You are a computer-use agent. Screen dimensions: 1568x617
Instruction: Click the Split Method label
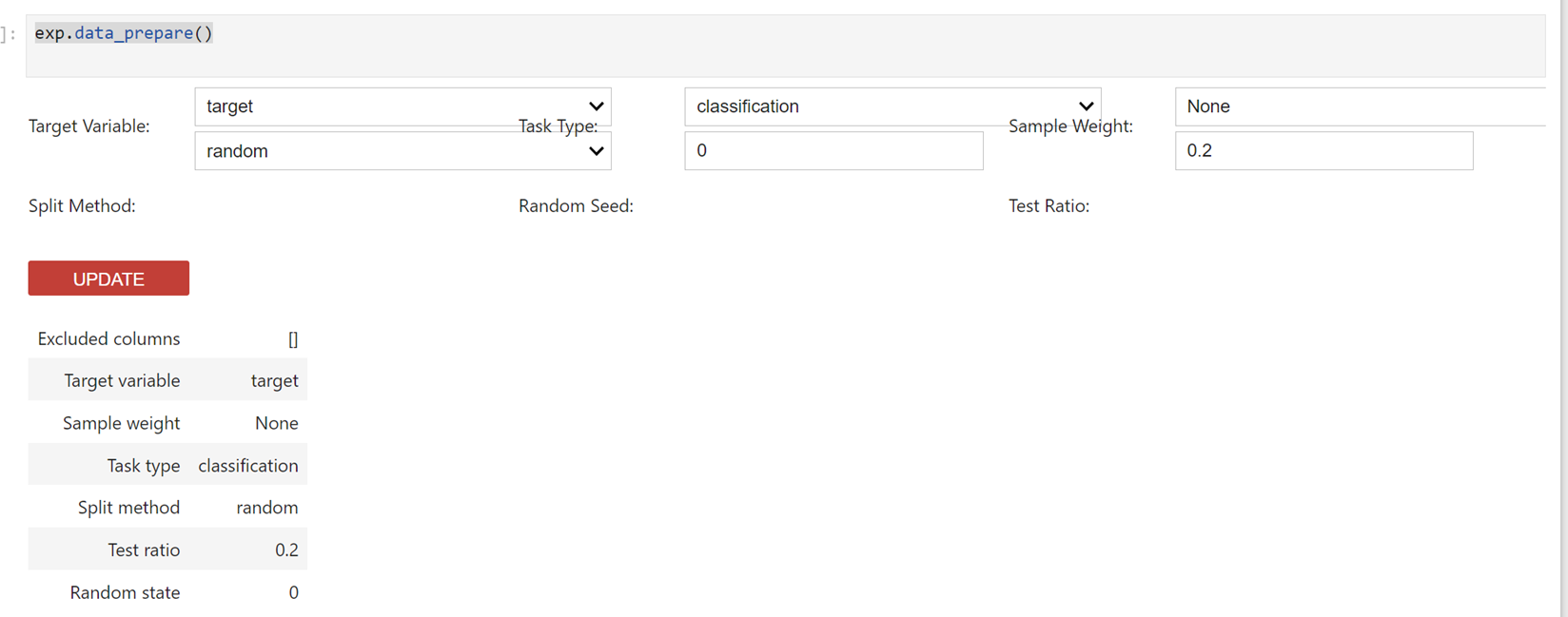pos(82,206)
